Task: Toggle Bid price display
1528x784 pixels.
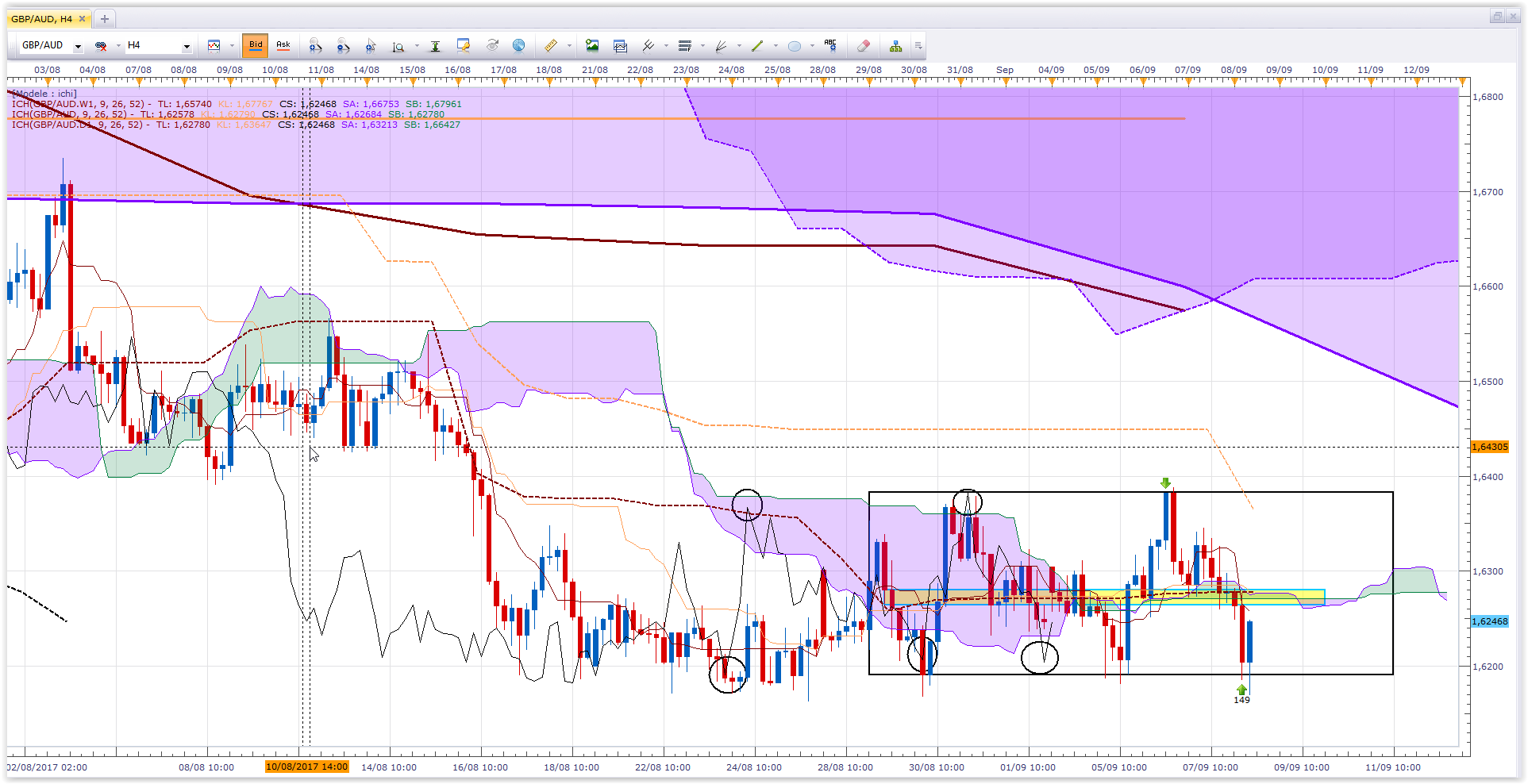Action: [256, 45]
